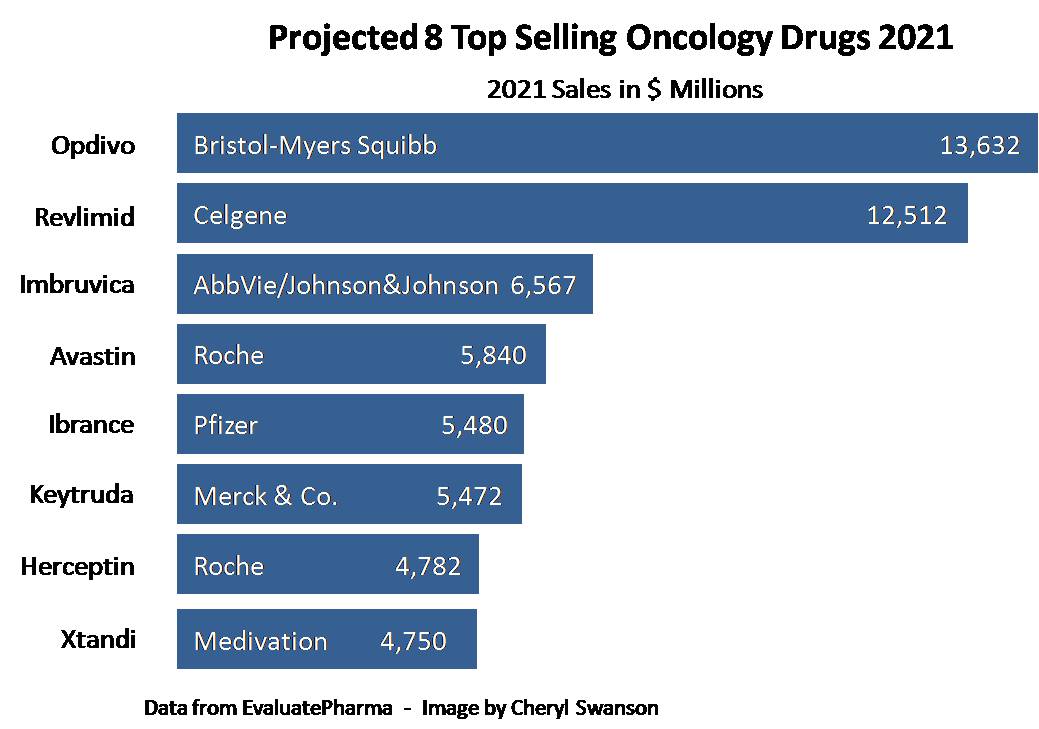Click the EvaluatePharma data source caption
This screenshot has height=729, width=1039.
point(401,708)
